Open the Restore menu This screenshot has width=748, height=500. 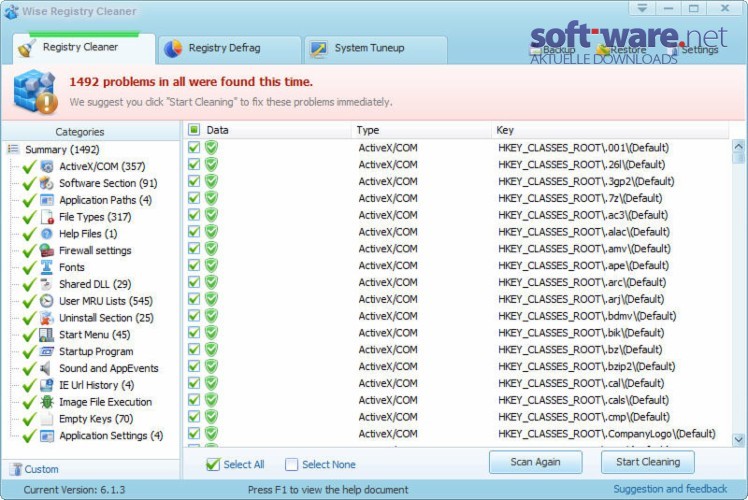pyautogui.click(x=622, y=50)
